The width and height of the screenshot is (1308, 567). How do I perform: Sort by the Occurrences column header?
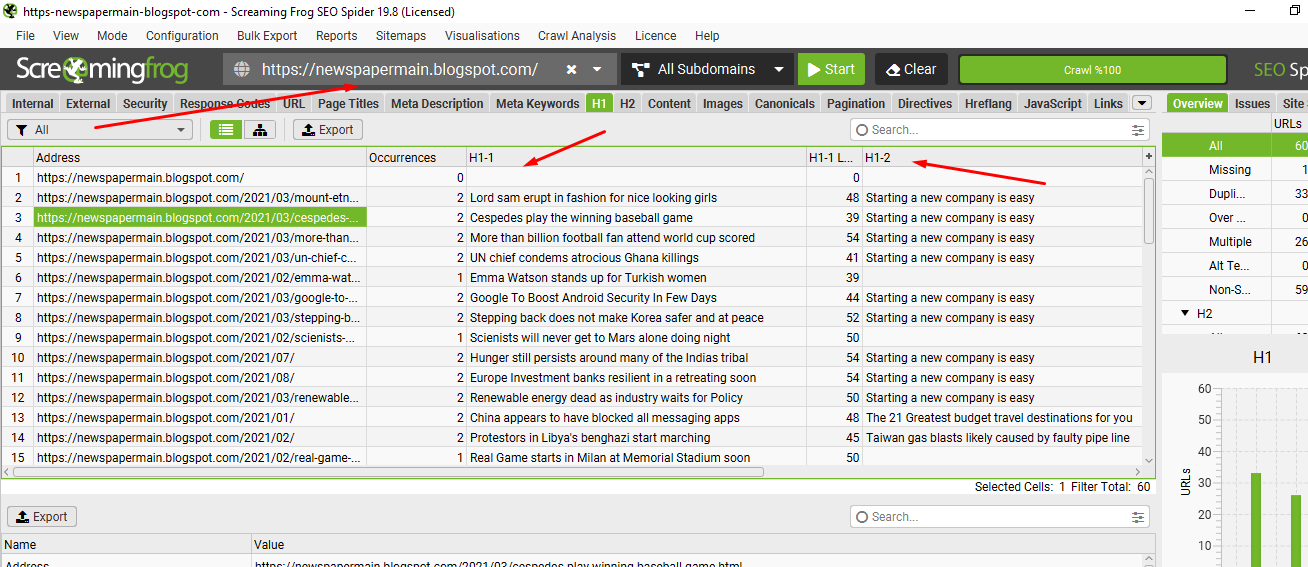tap(416, 157)
